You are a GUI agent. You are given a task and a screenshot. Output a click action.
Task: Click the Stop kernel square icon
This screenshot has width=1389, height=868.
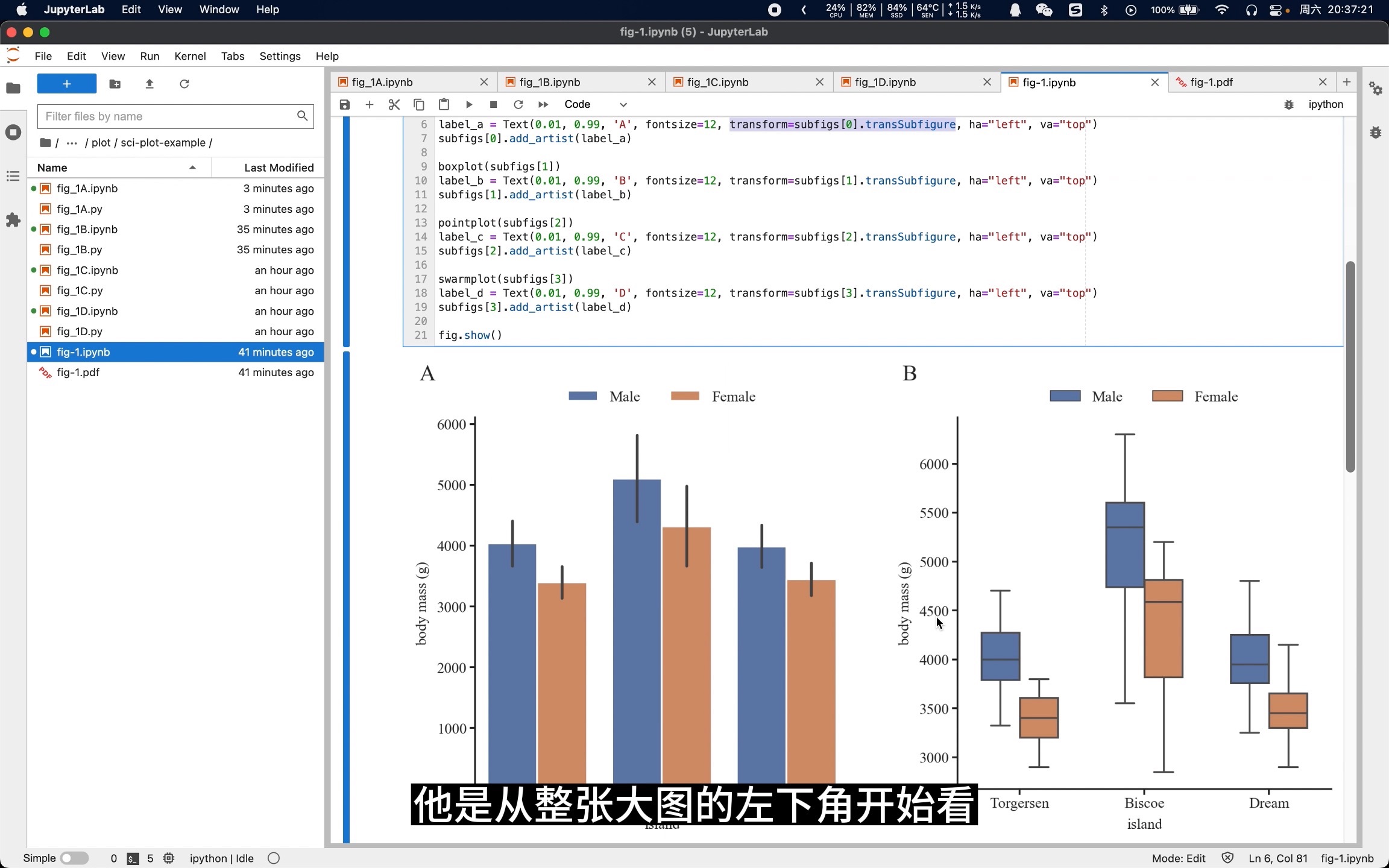pos(492,104)
